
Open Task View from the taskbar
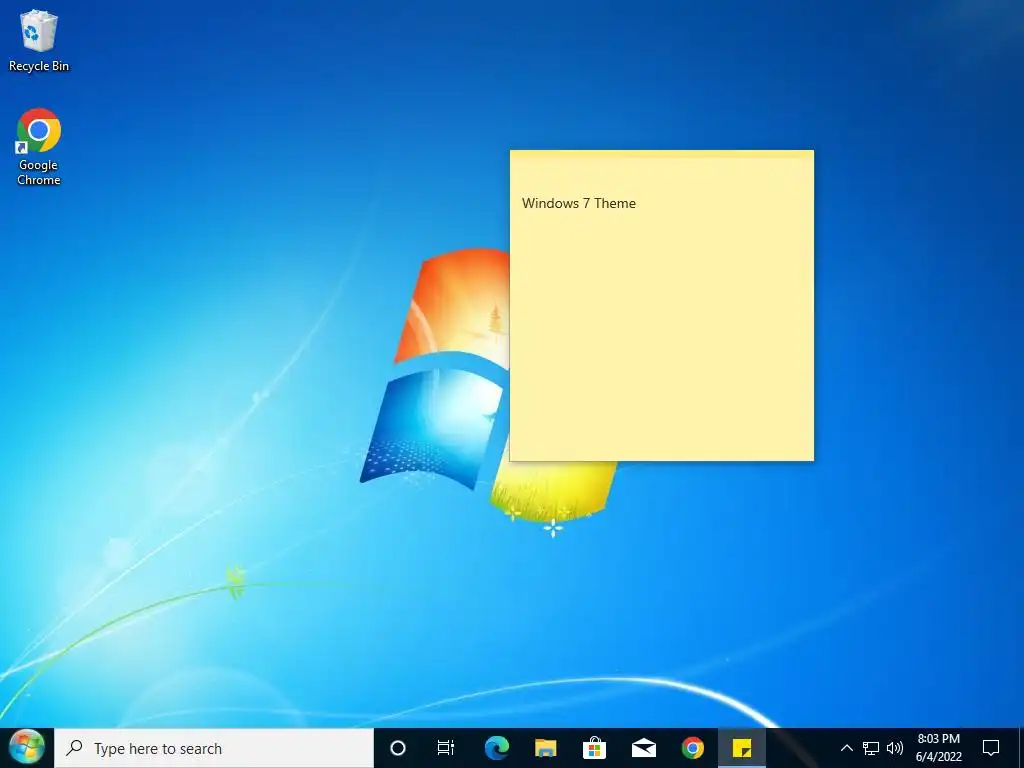(x=446, y=748)
